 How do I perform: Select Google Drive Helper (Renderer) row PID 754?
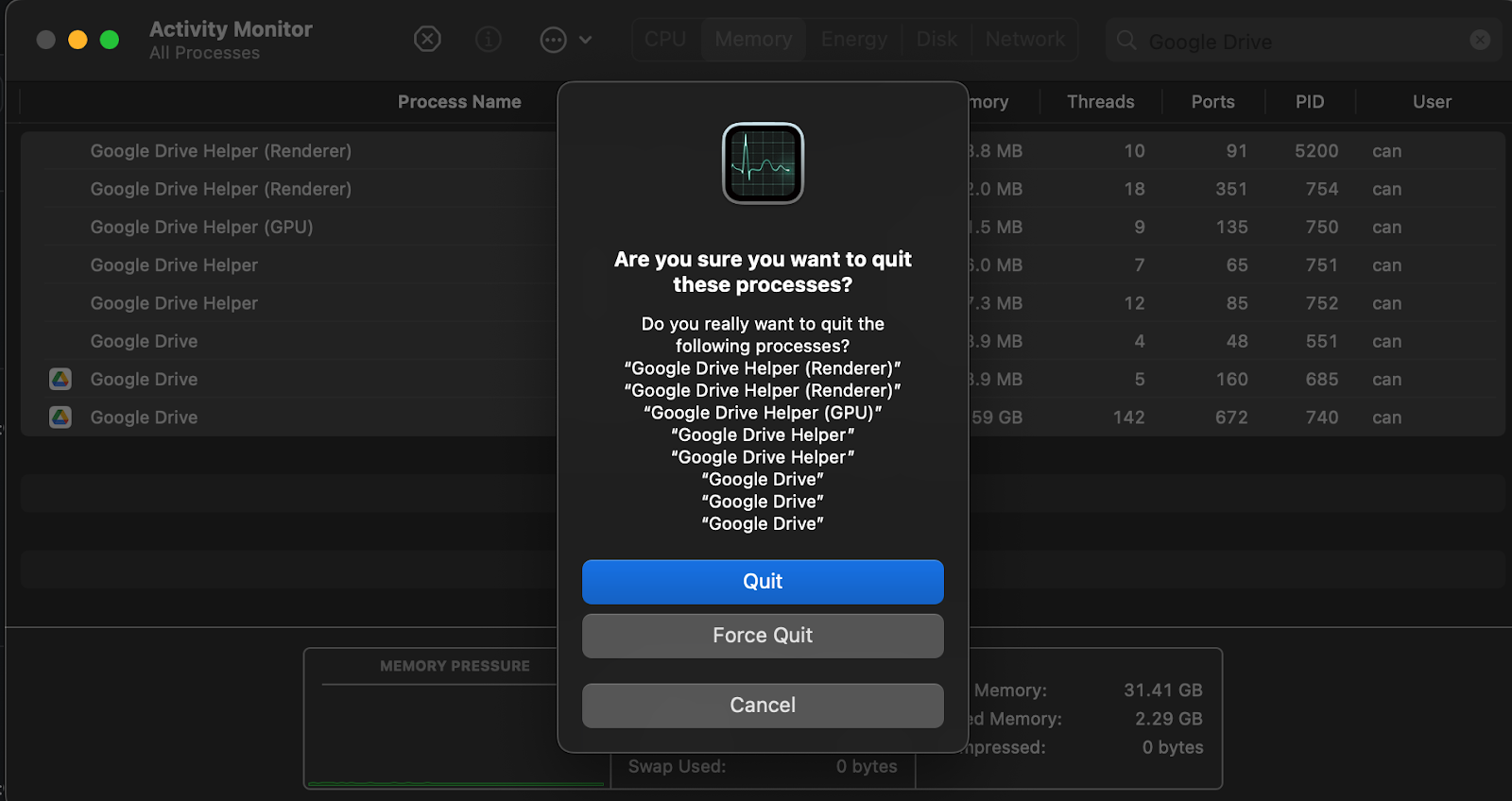coord(763,189)
